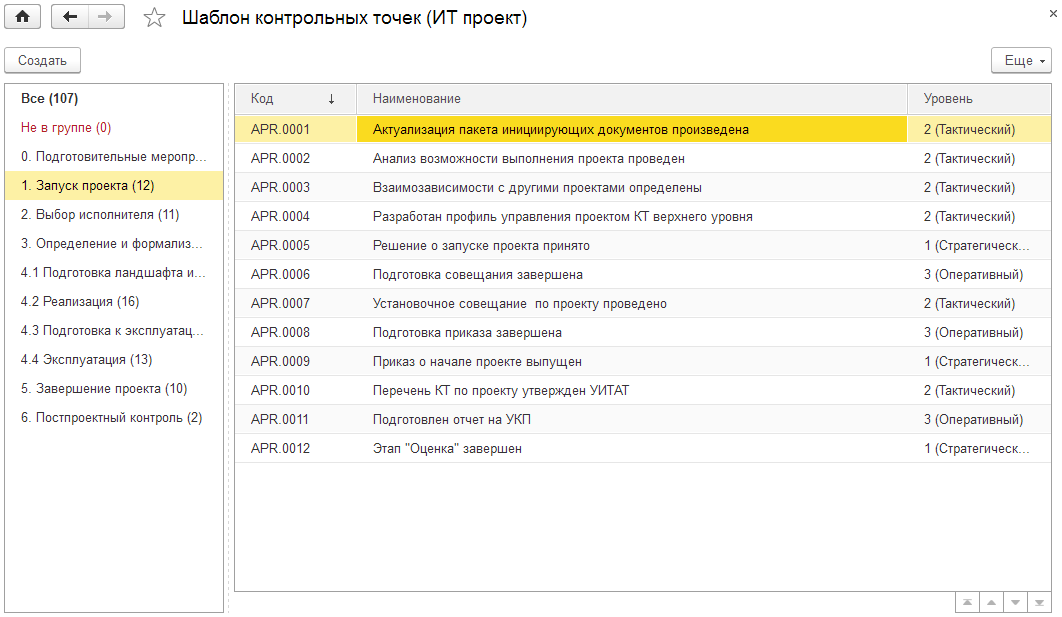
Task: Open group 5. Завершение проекта (10)
Action: tap(104, 389)
